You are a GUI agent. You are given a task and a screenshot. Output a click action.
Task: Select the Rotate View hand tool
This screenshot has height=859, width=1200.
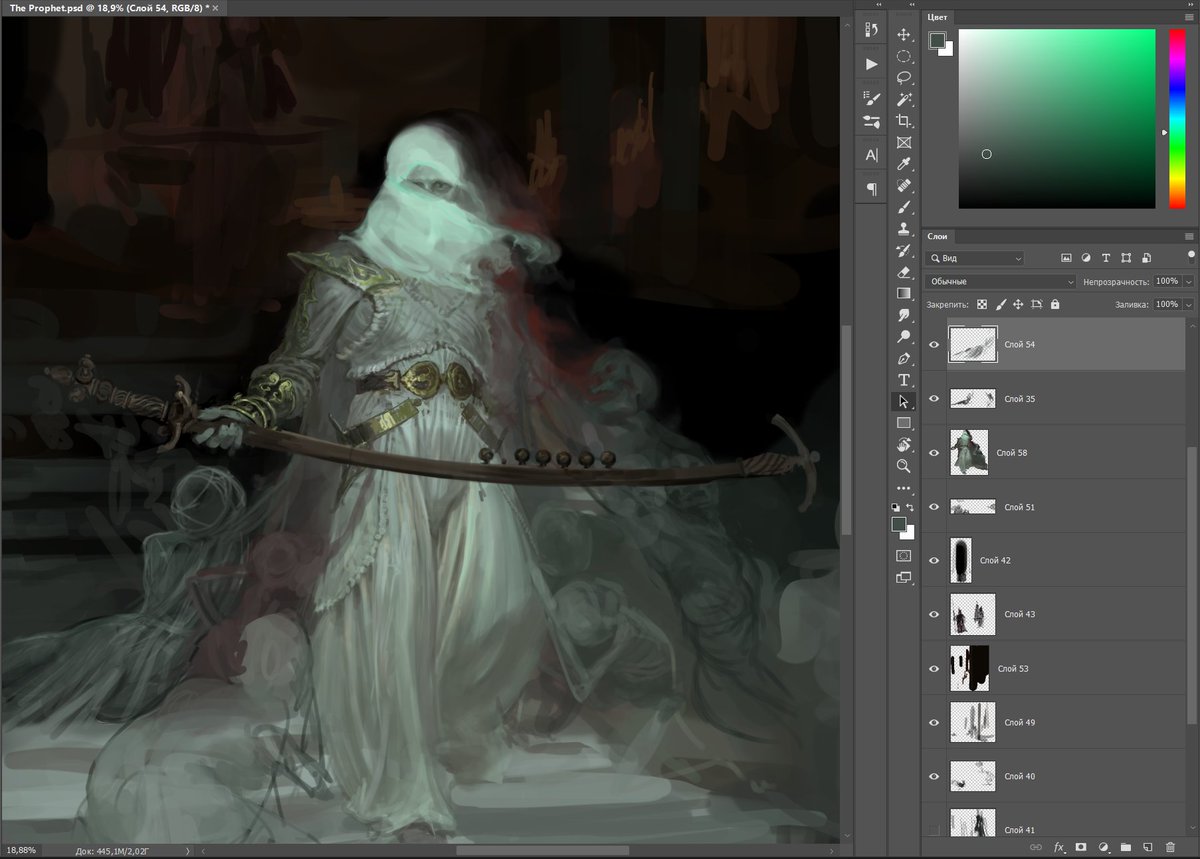coord(904,444)
